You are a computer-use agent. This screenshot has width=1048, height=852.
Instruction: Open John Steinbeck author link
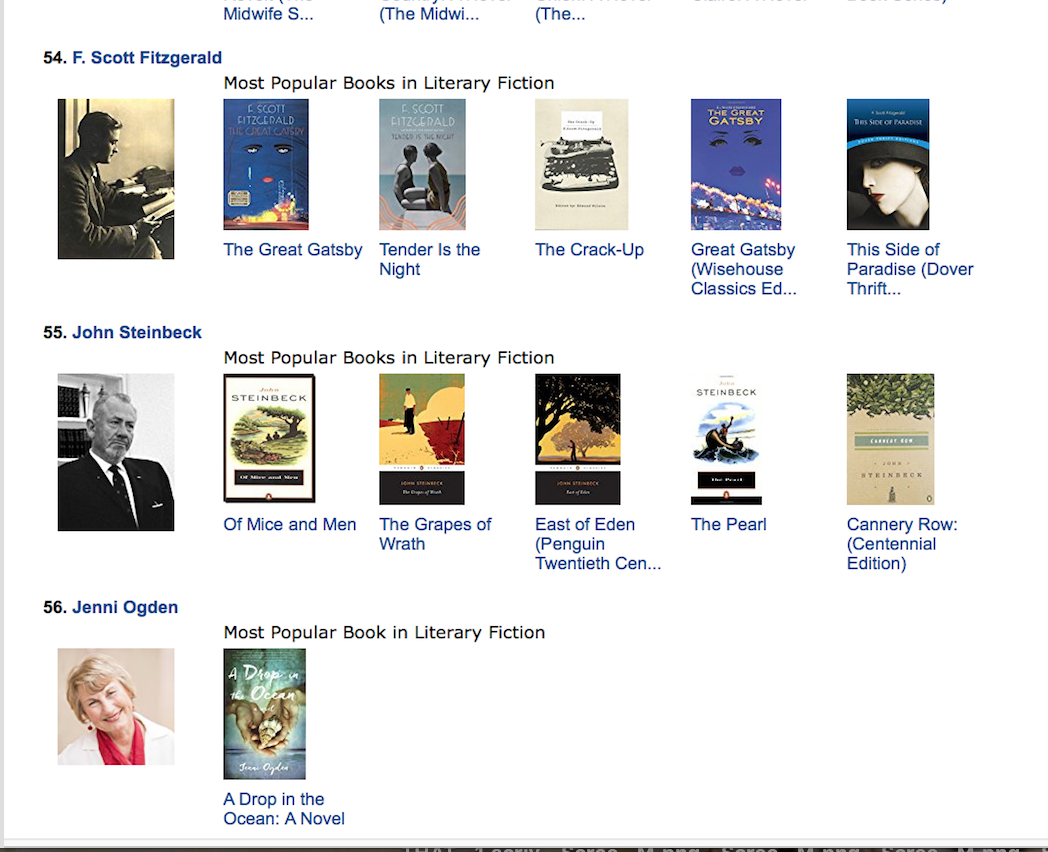click(x=137, y=333)
